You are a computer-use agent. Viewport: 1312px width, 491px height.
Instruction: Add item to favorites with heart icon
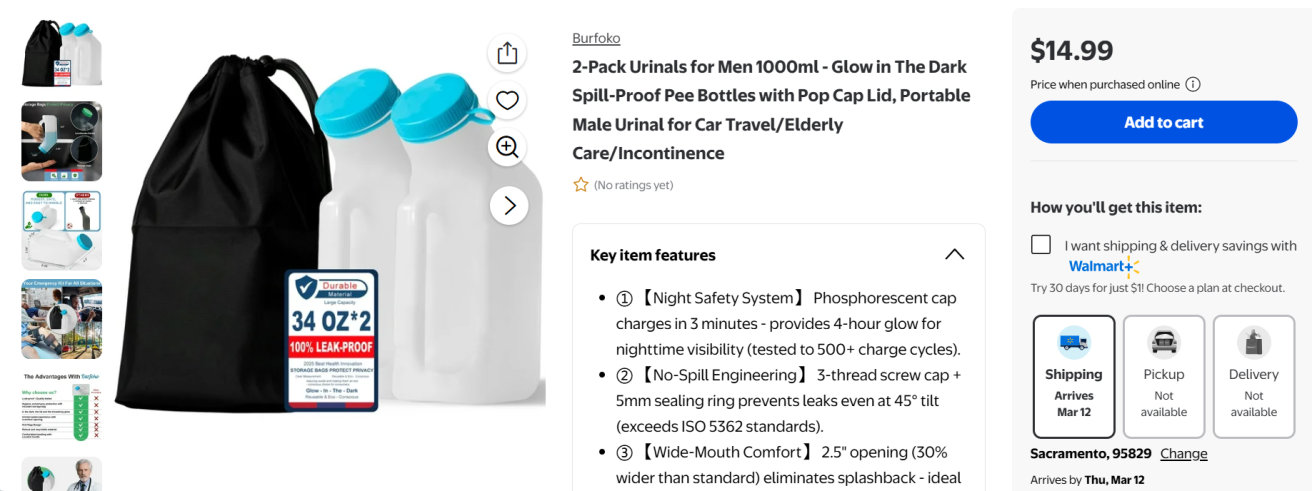[507, 100]
